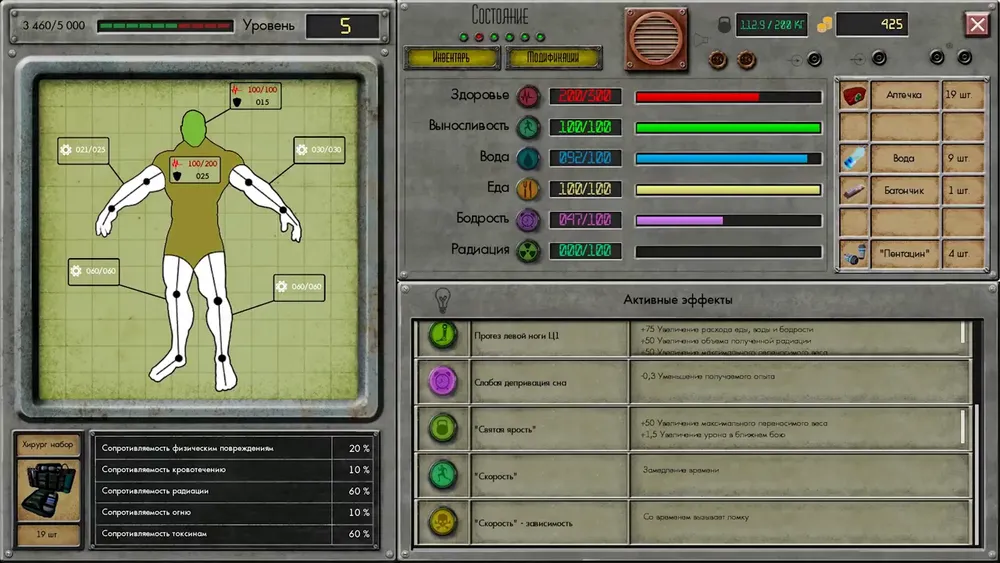Click Сопротивляемость радиации row

coord(235,491)
